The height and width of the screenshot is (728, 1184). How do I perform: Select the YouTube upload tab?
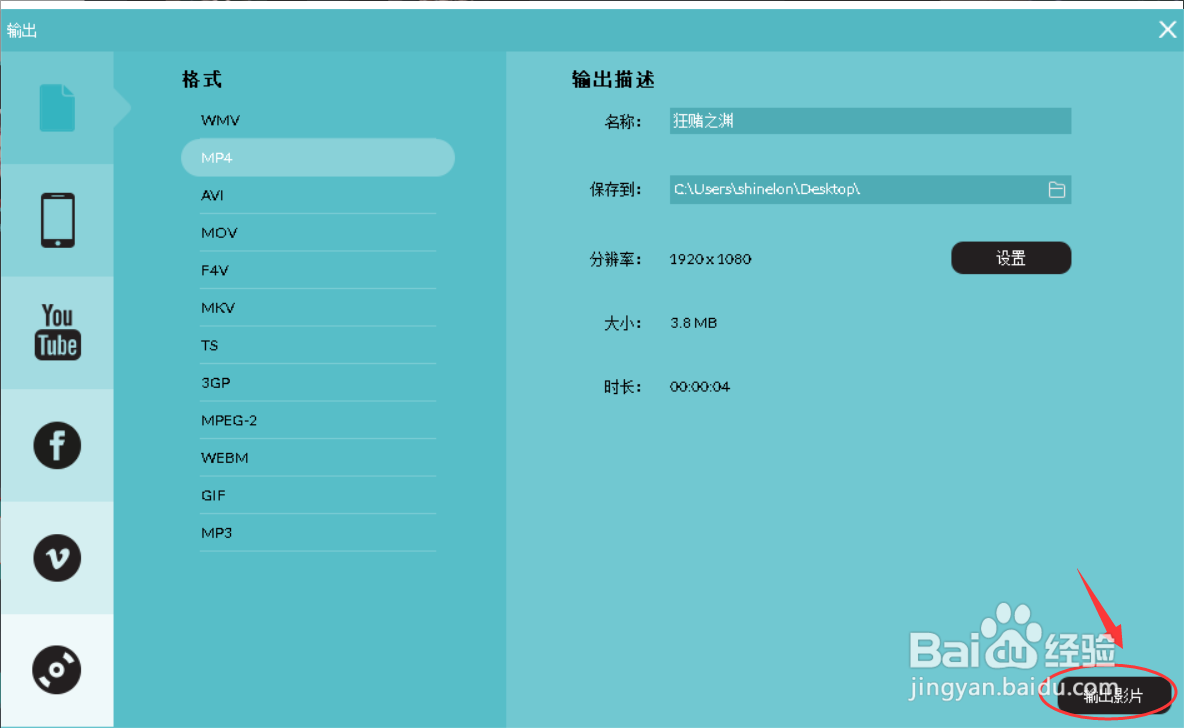[x=57, y=332]
